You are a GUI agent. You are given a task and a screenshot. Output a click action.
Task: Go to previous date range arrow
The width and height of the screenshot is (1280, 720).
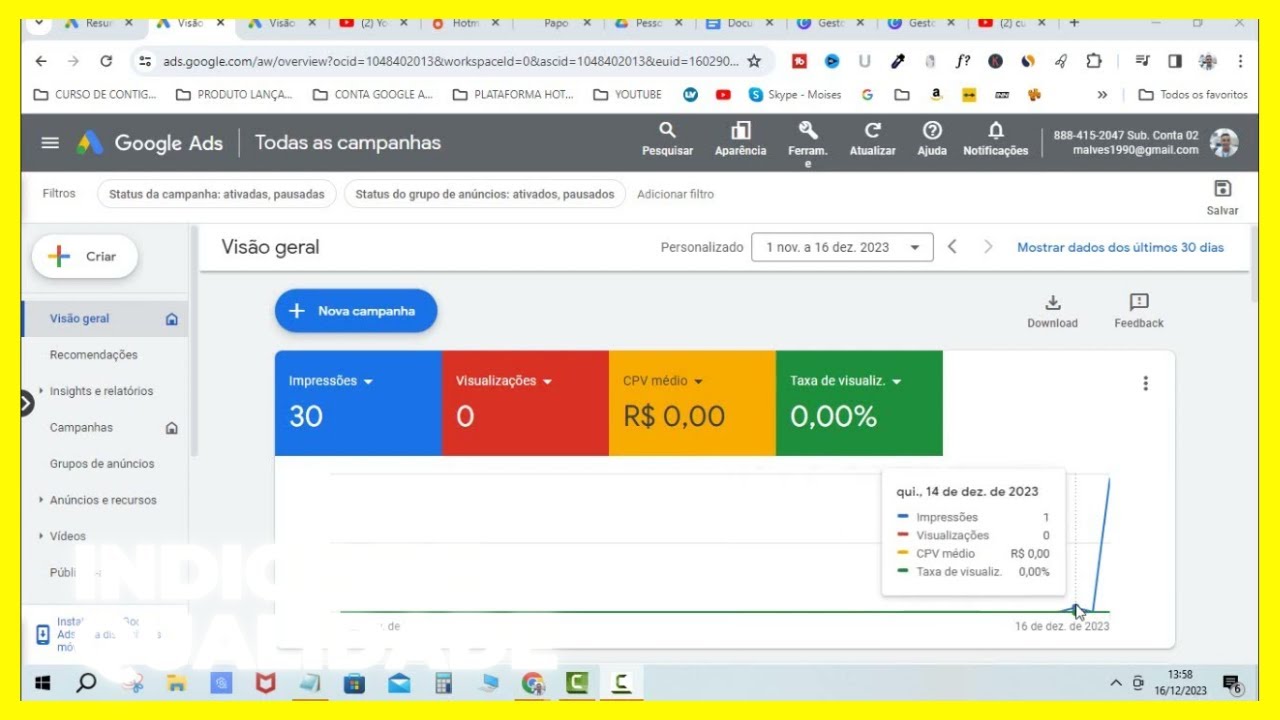tap(952, 247)
